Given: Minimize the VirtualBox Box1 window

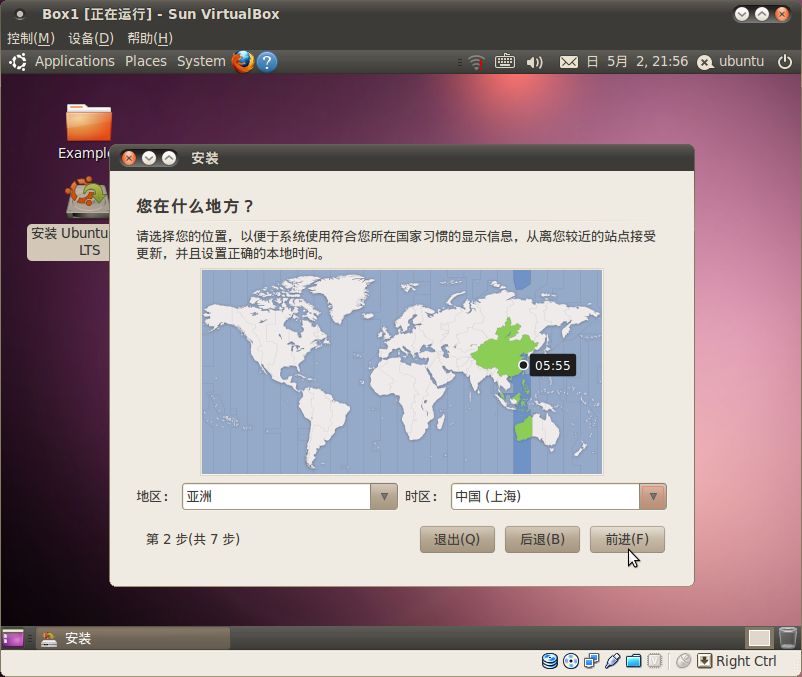Looking at the screenshot, I should 742,14.
